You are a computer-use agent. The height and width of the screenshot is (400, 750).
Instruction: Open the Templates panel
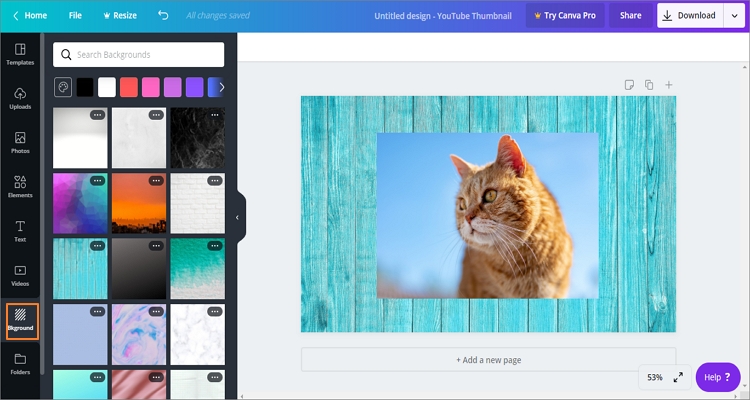20,55
